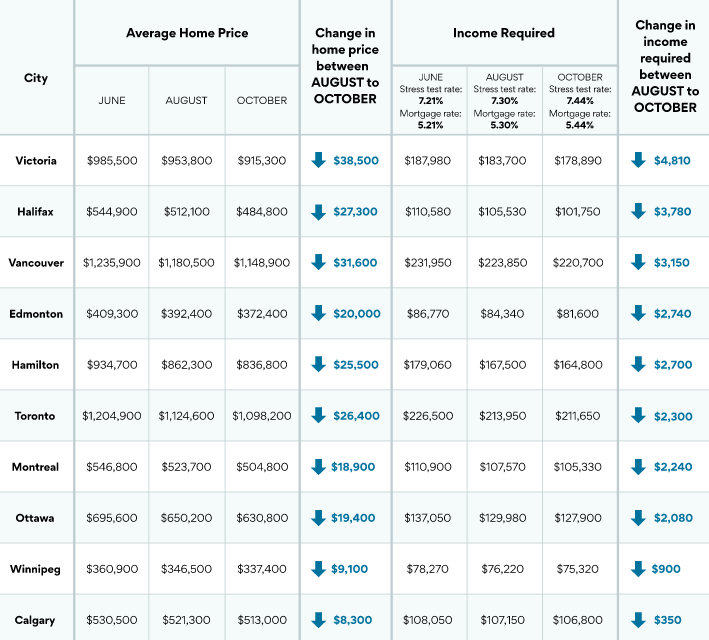
Task: Select the City column header
Action: (36, 78)
